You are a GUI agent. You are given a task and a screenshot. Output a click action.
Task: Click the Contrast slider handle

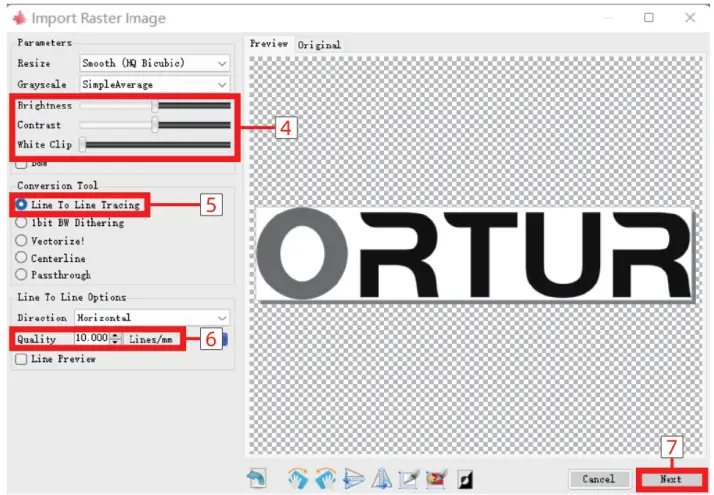155,125
